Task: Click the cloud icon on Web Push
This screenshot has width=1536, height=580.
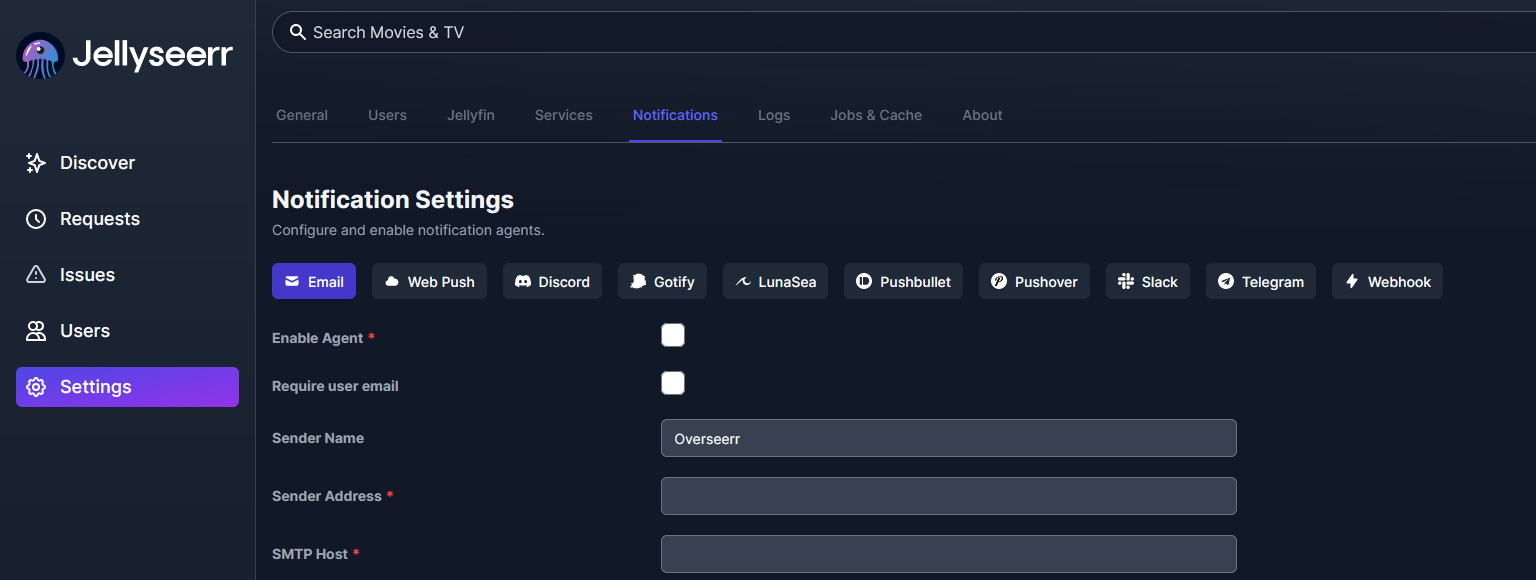Action: pyautogui.click(x=392, y=282)
